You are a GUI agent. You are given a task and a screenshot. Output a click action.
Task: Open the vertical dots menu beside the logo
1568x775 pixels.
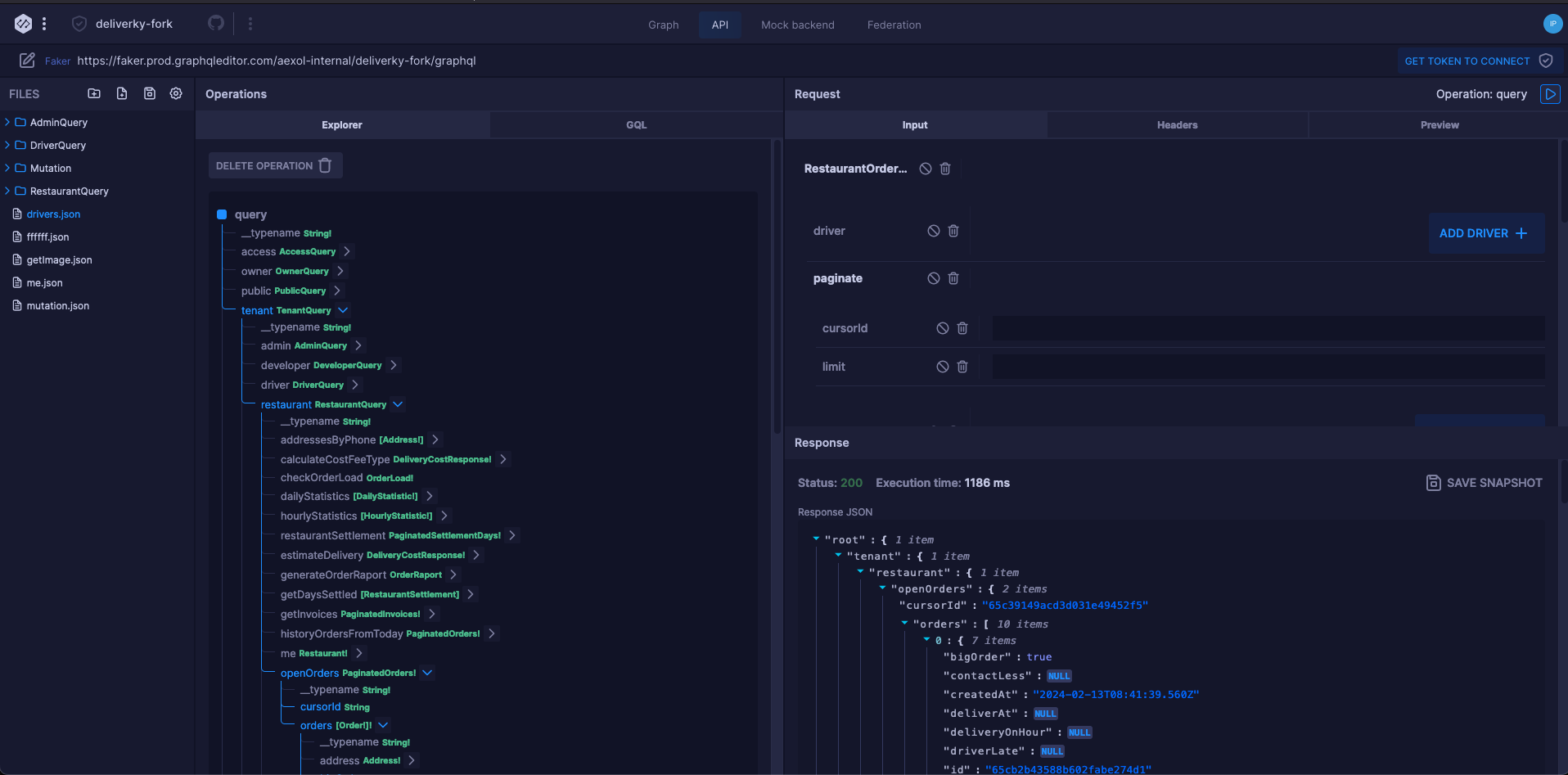point(44,24)
